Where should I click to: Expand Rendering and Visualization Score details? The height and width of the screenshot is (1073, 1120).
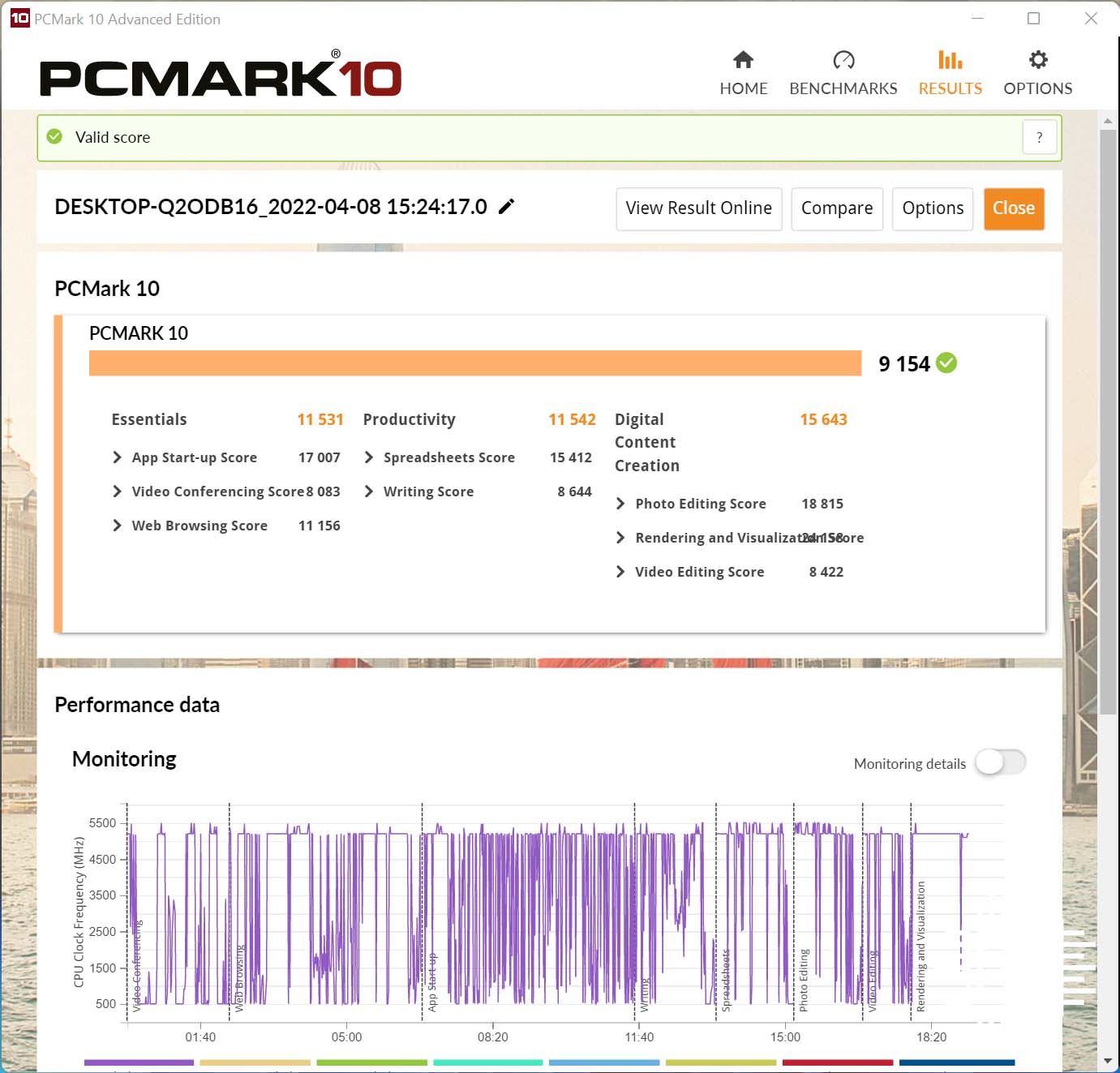[620, 538]
